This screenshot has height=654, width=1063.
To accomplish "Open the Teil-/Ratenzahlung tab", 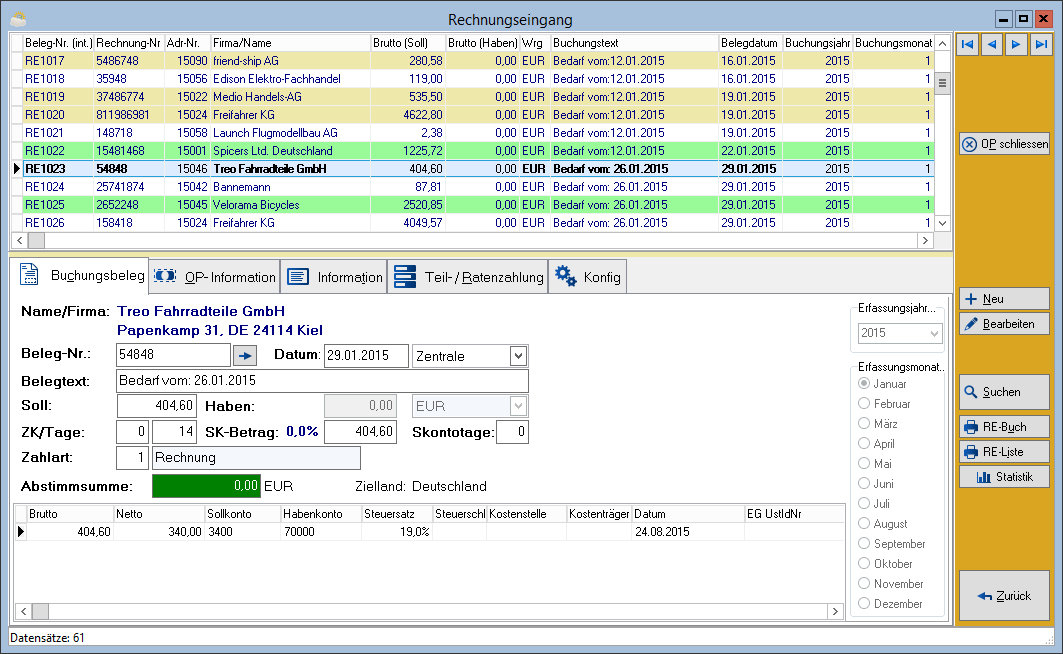I will coord(468,277).
